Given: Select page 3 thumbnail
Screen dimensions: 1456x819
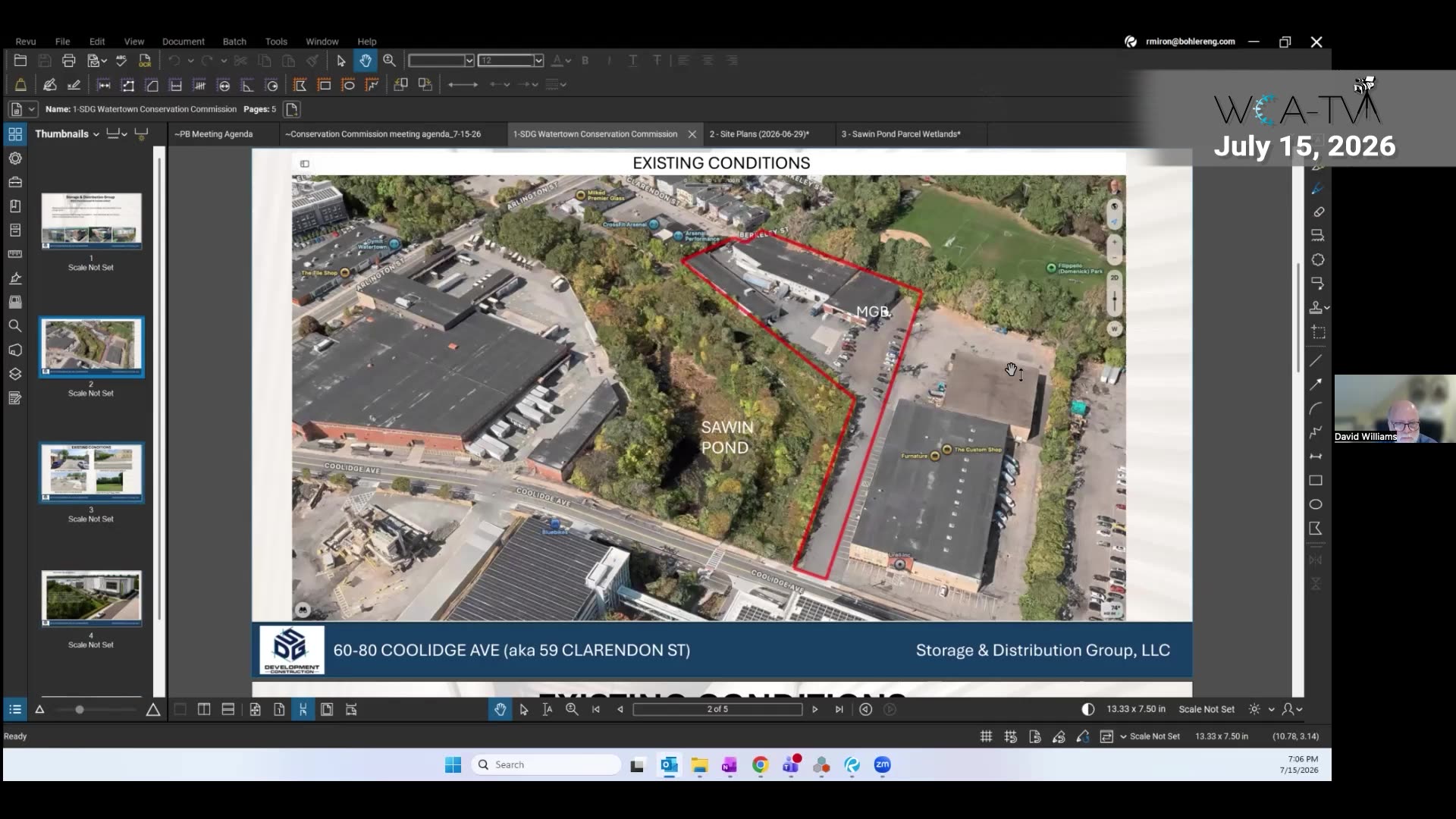Looking at the screenshot, I should point(91,472).
